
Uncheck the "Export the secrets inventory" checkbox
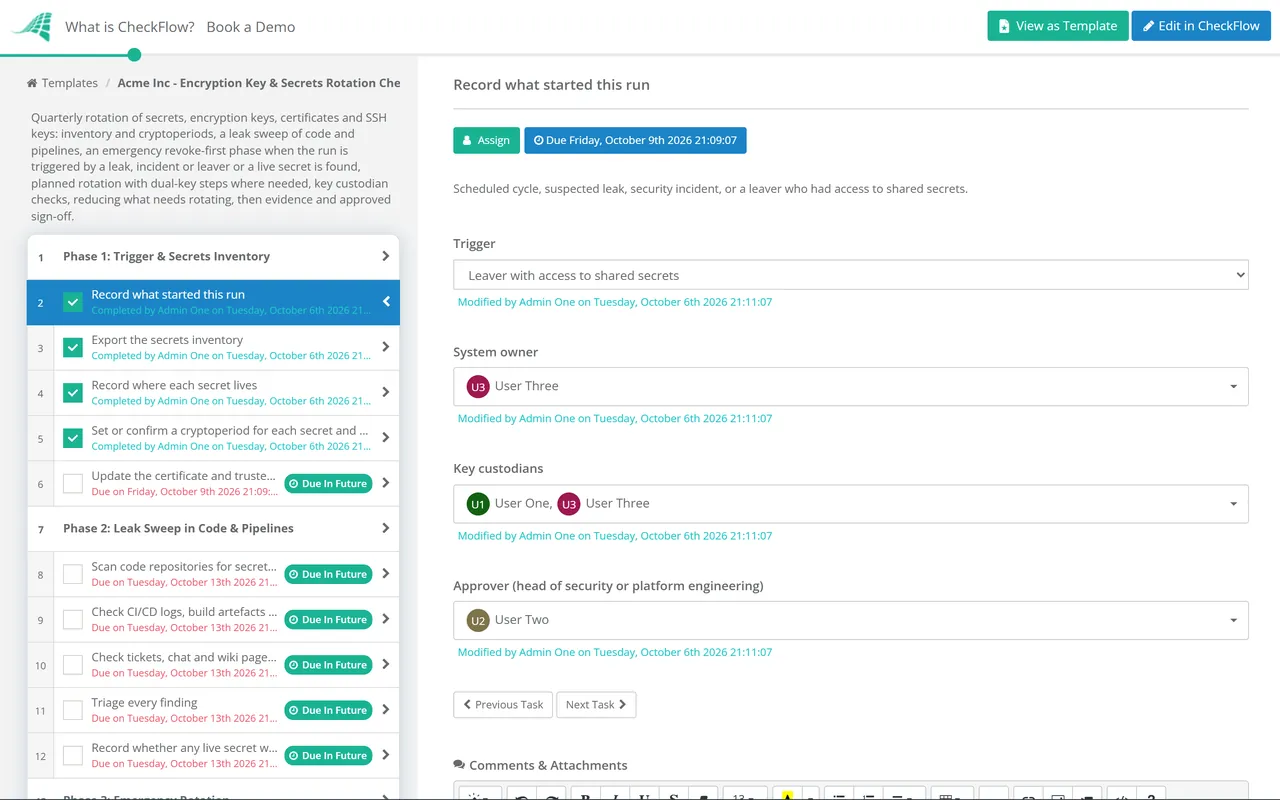coord(73,348)
